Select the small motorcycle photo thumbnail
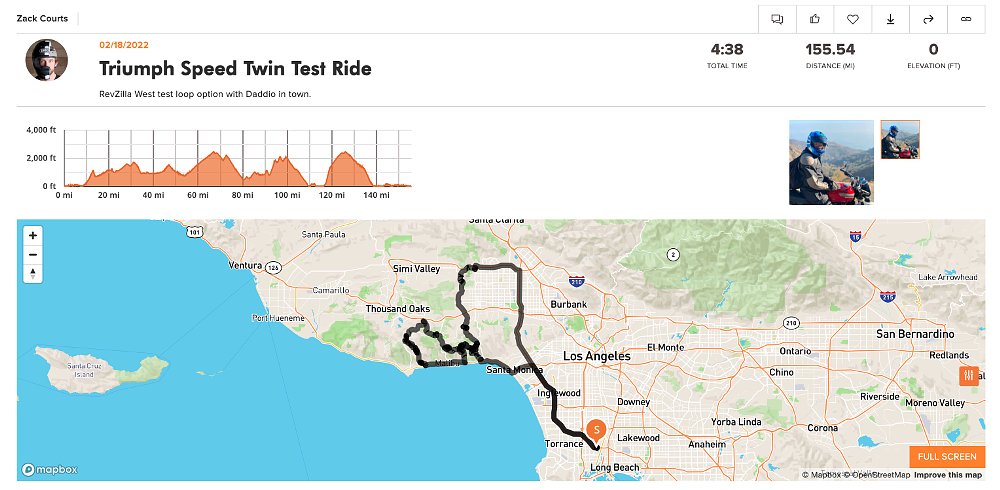This screenshot has height=490, width=1000. pyautogui.click(x=900, y=140)
